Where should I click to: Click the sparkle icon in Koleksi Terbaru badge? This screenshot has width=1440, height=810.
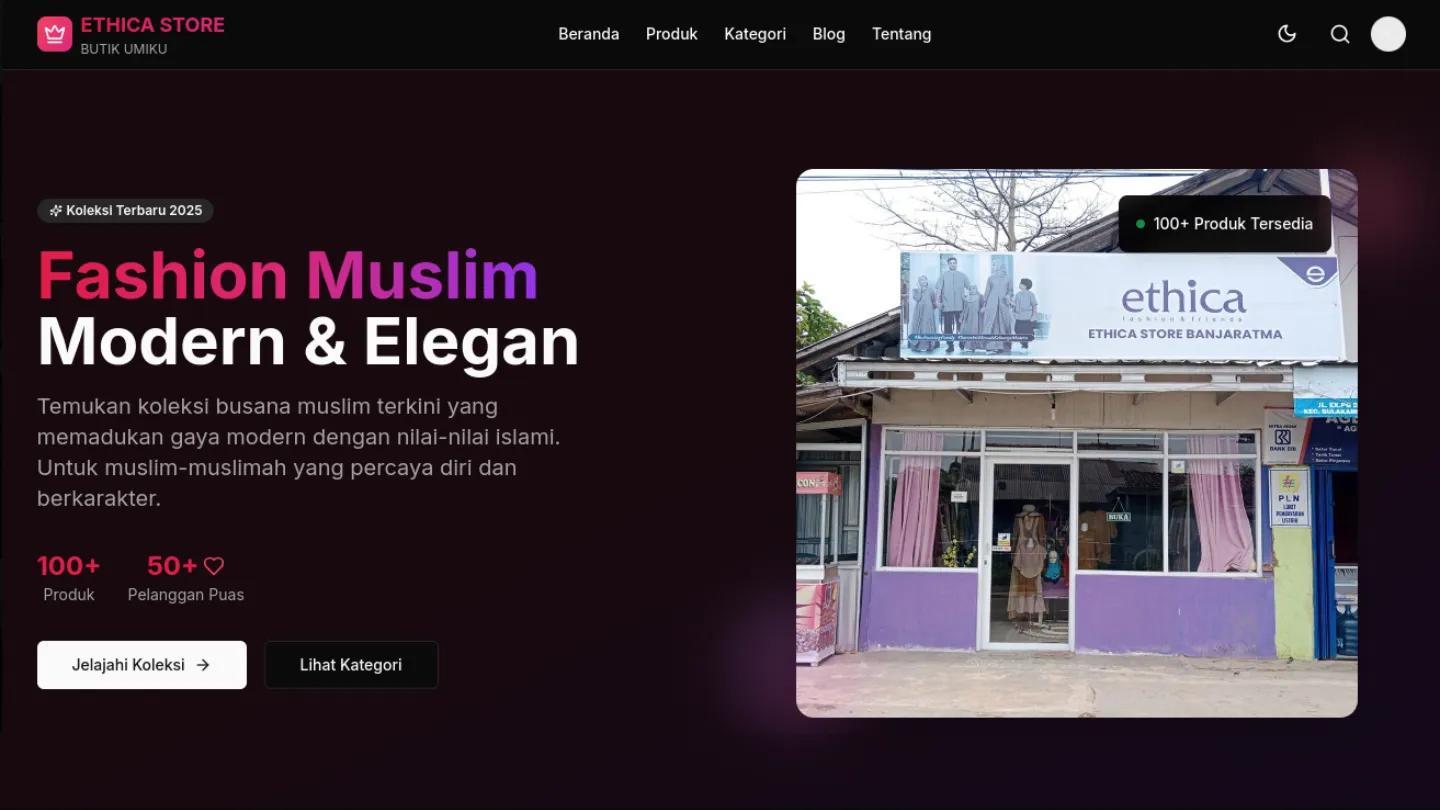[x=56, y=210]
